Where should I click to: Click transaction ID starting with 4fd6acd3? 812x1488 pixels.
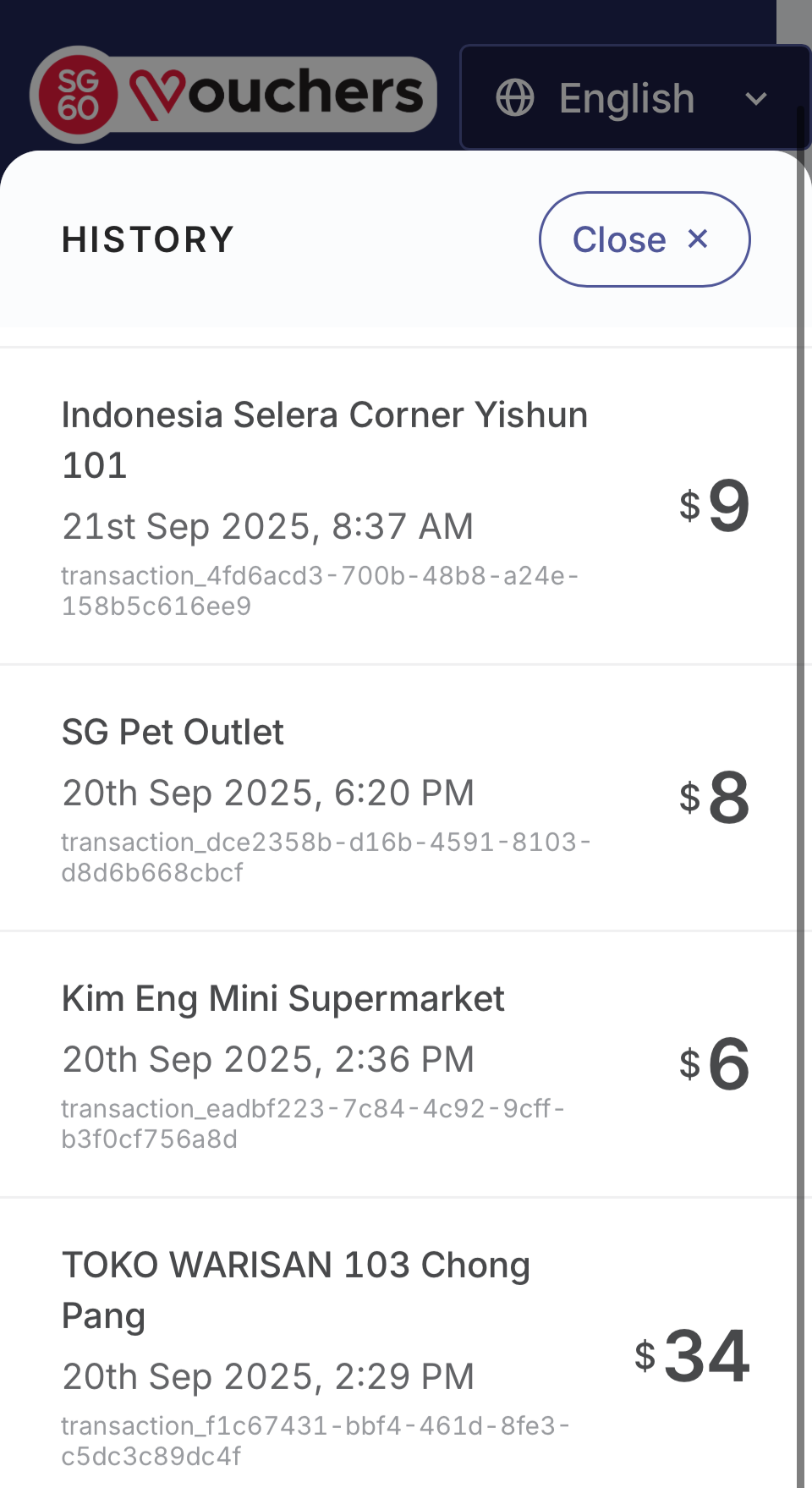[320, 590]
